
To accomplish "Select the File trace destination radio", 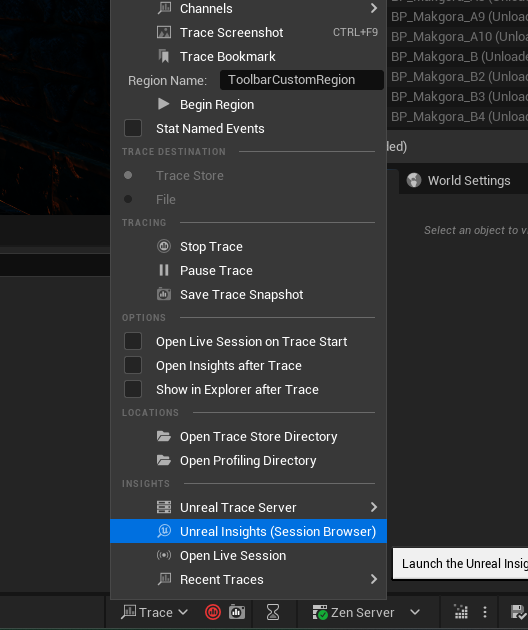I will [128, 199].
